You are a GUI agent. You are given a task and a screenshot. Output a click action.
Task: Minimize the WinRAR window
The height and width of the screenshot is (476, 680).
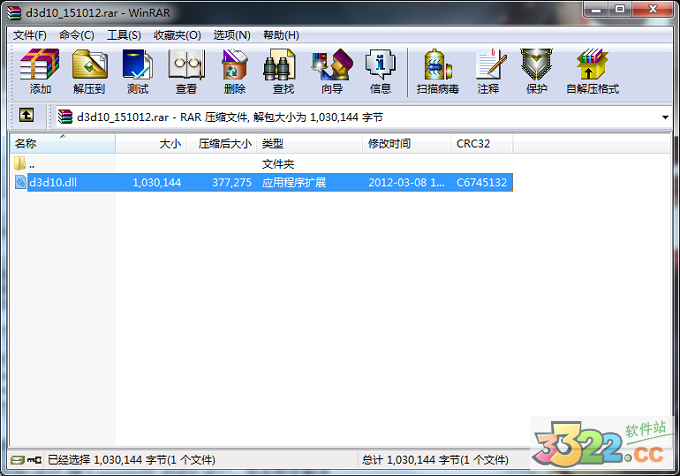point(596,10)
